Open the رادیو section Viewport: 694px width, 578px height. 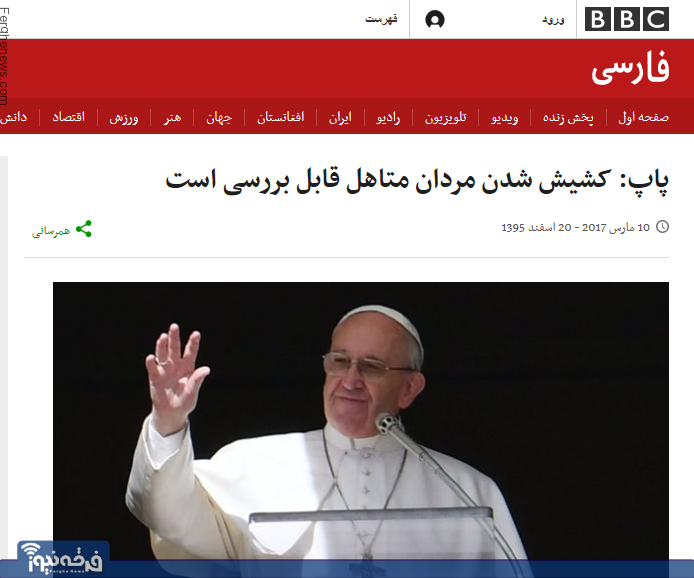[x=388, y=118]
